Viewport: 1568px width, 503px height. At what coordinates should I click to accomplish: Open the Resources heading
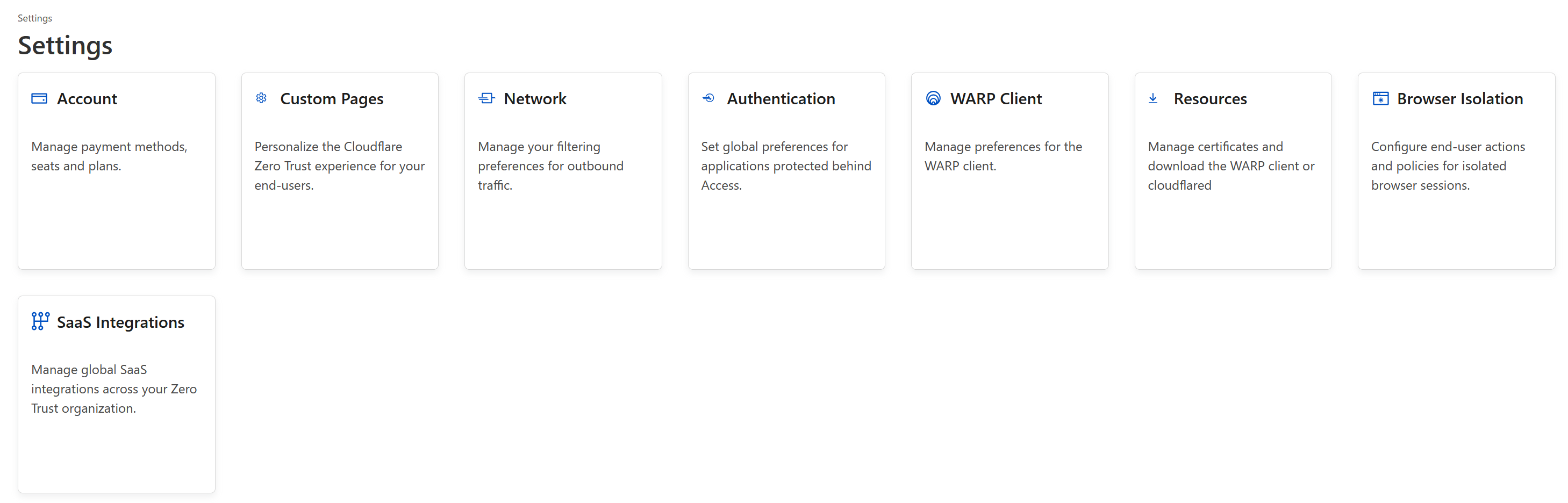1210,98
